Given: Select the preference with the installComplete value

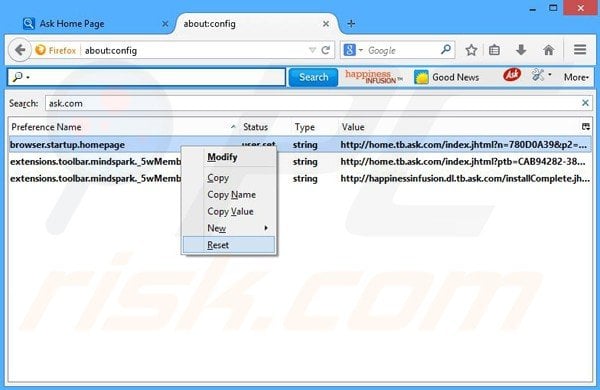Looking at the screenshot, I should pos(300,178).
